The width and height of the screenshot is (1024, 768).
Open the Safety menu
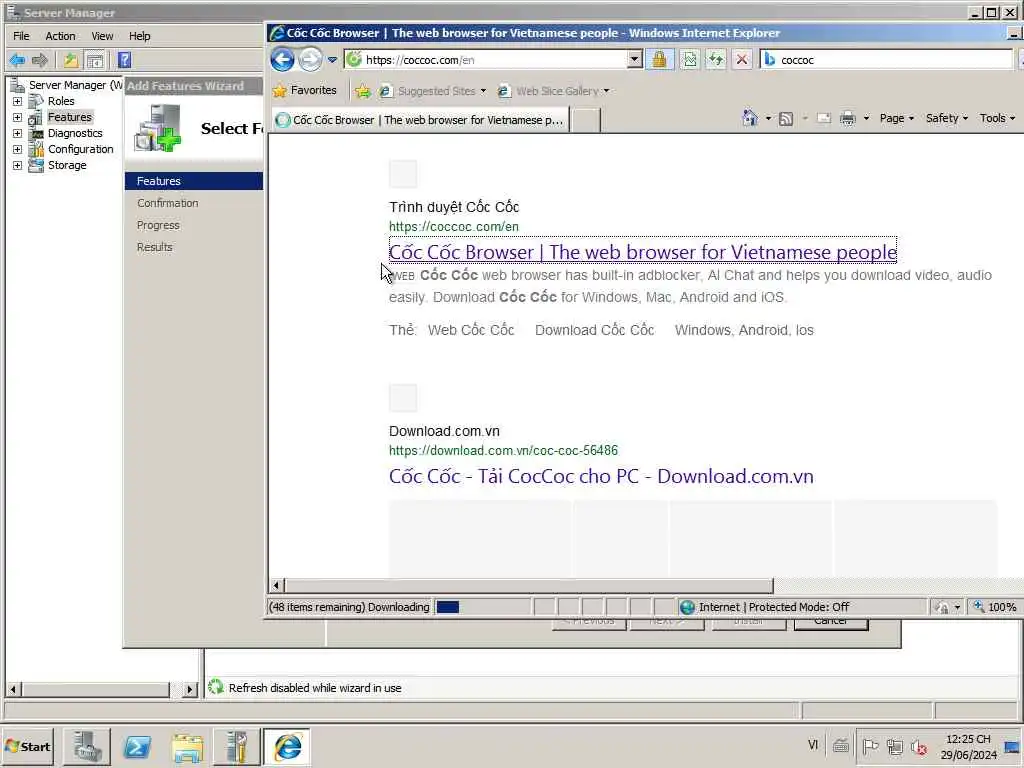(x=946, y=118)
